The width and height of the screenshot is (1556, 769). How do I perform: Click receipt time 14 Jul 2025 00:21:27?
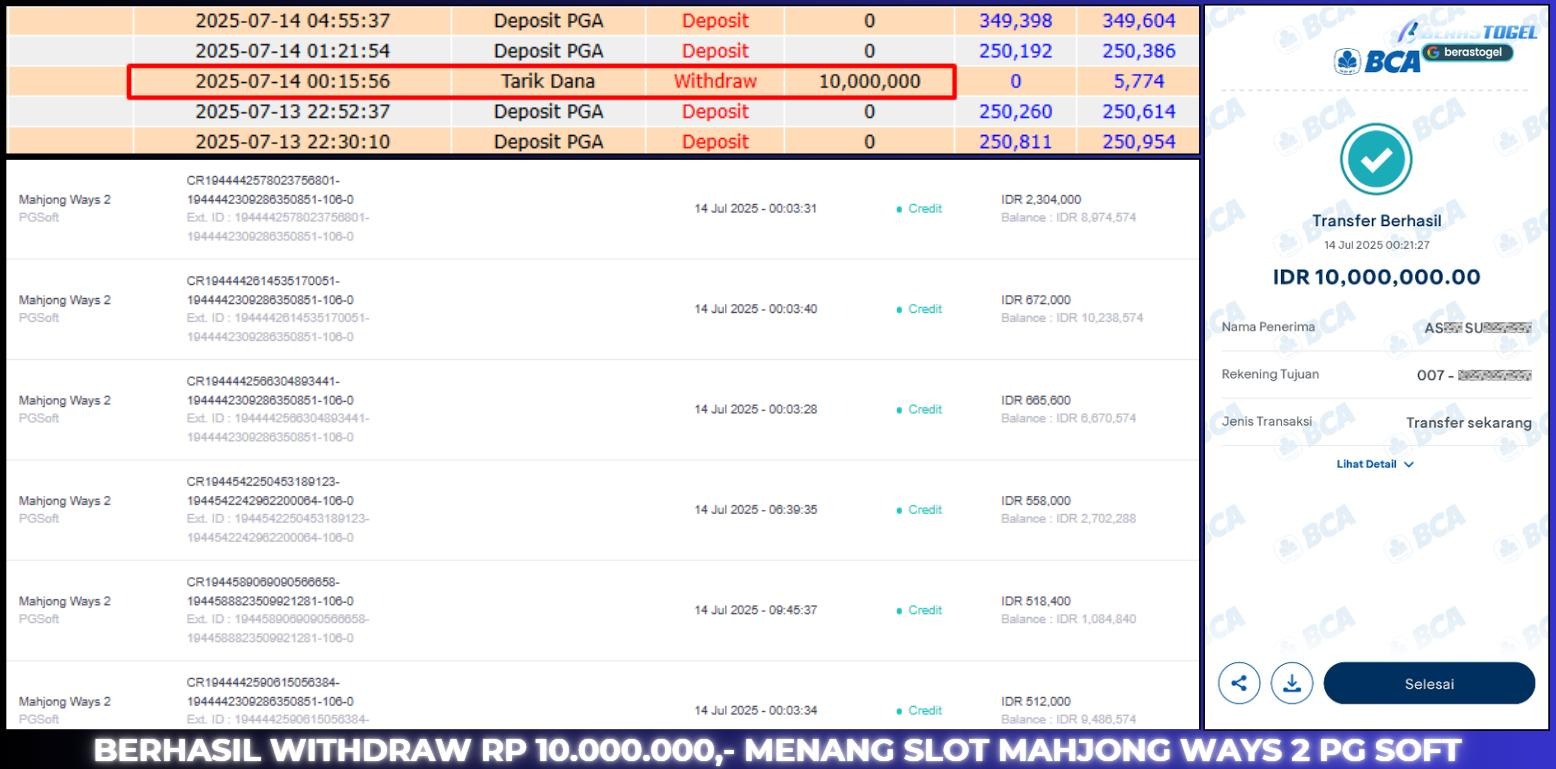[x=1376, y=245]
